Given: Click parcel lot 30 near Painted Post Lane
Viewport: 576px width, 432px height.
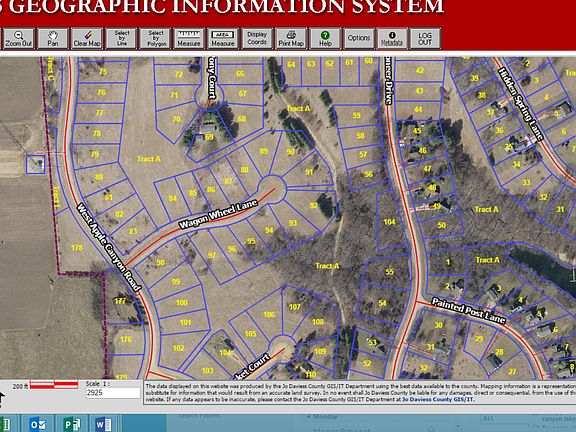Looking at the screenshot, I should pos(439,325).
